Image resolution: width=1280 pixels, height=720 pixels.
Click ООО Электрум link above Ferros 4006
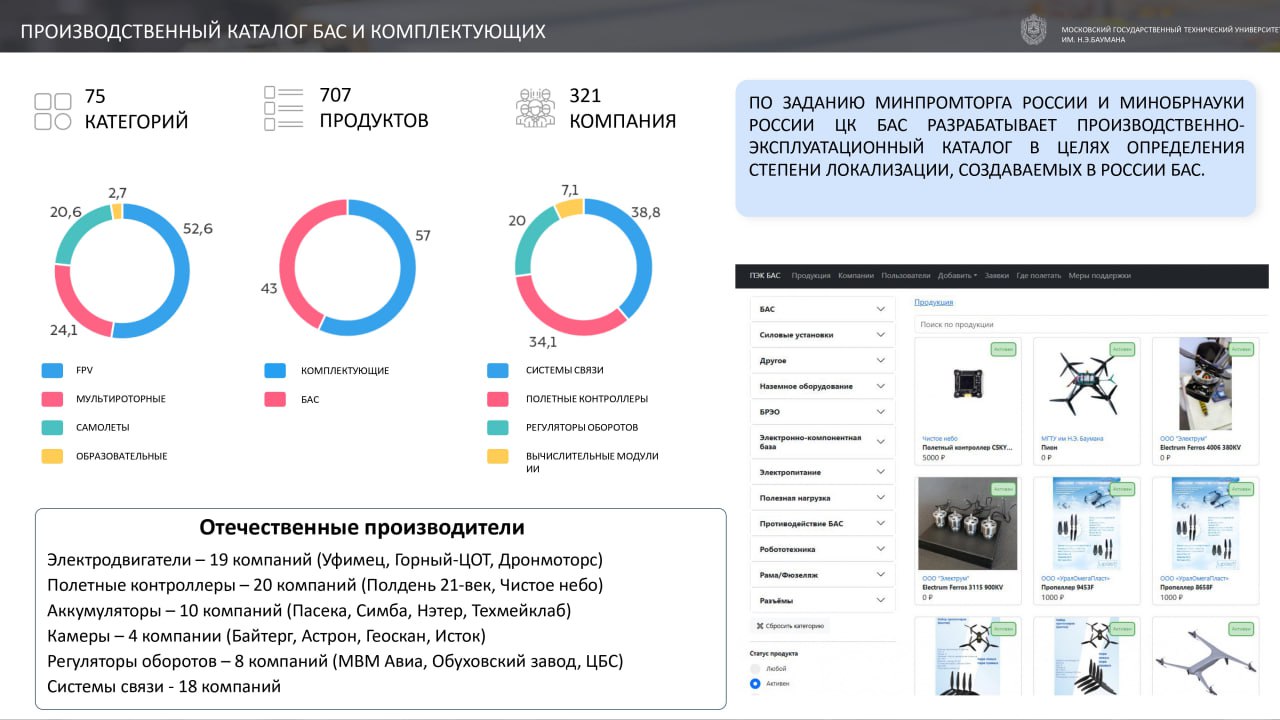pos(1183,438)
